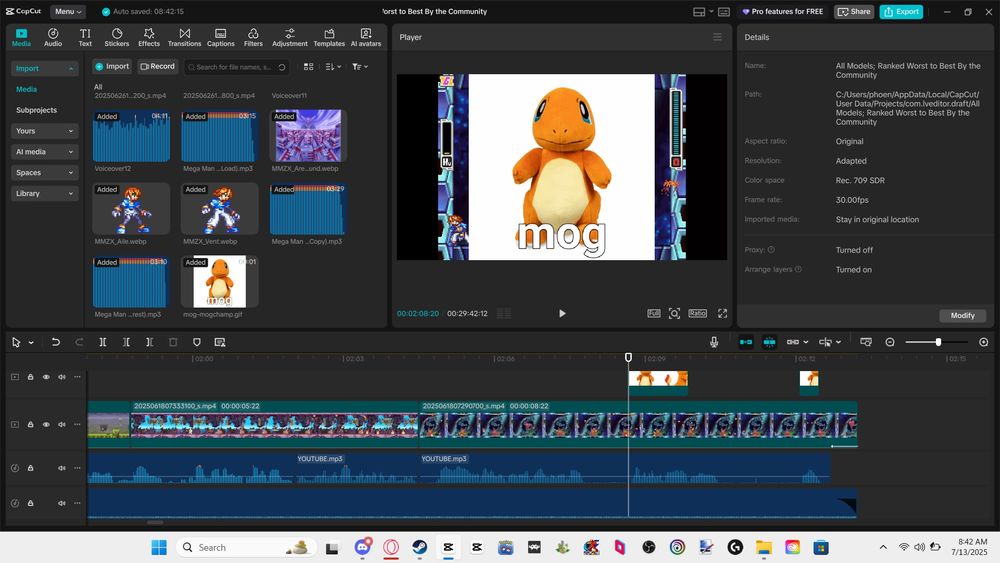Switch to the Effects tab

tap(149, 37)
